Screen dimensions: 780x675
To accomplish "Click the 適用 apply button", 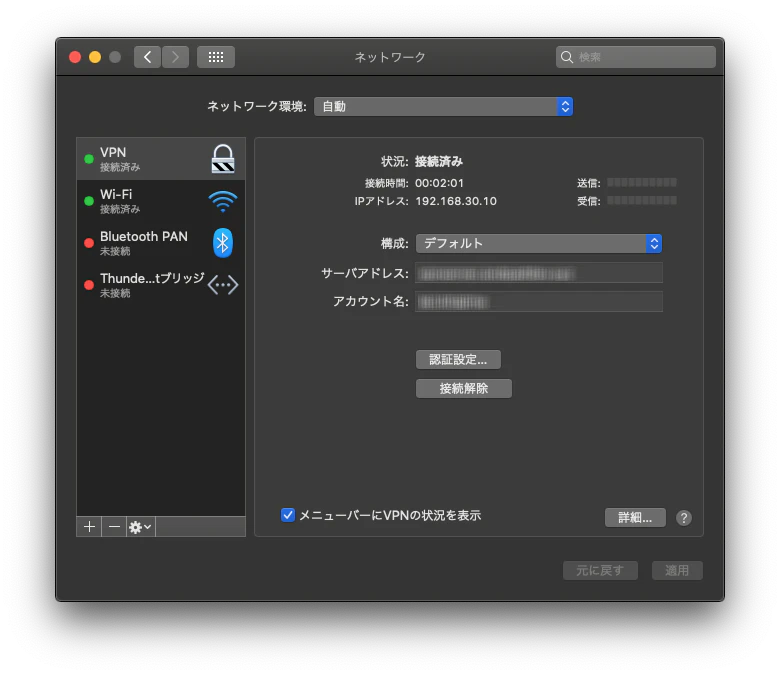I will (677, 571).
